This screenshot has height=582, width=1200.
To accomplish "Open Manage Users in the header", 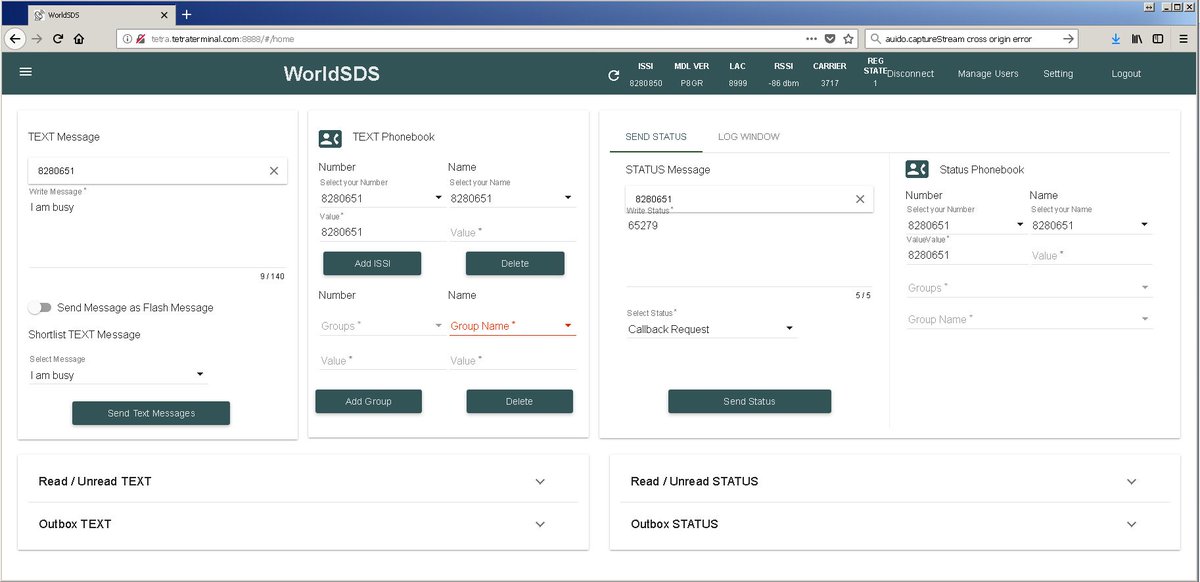I will tap(988, 74).
